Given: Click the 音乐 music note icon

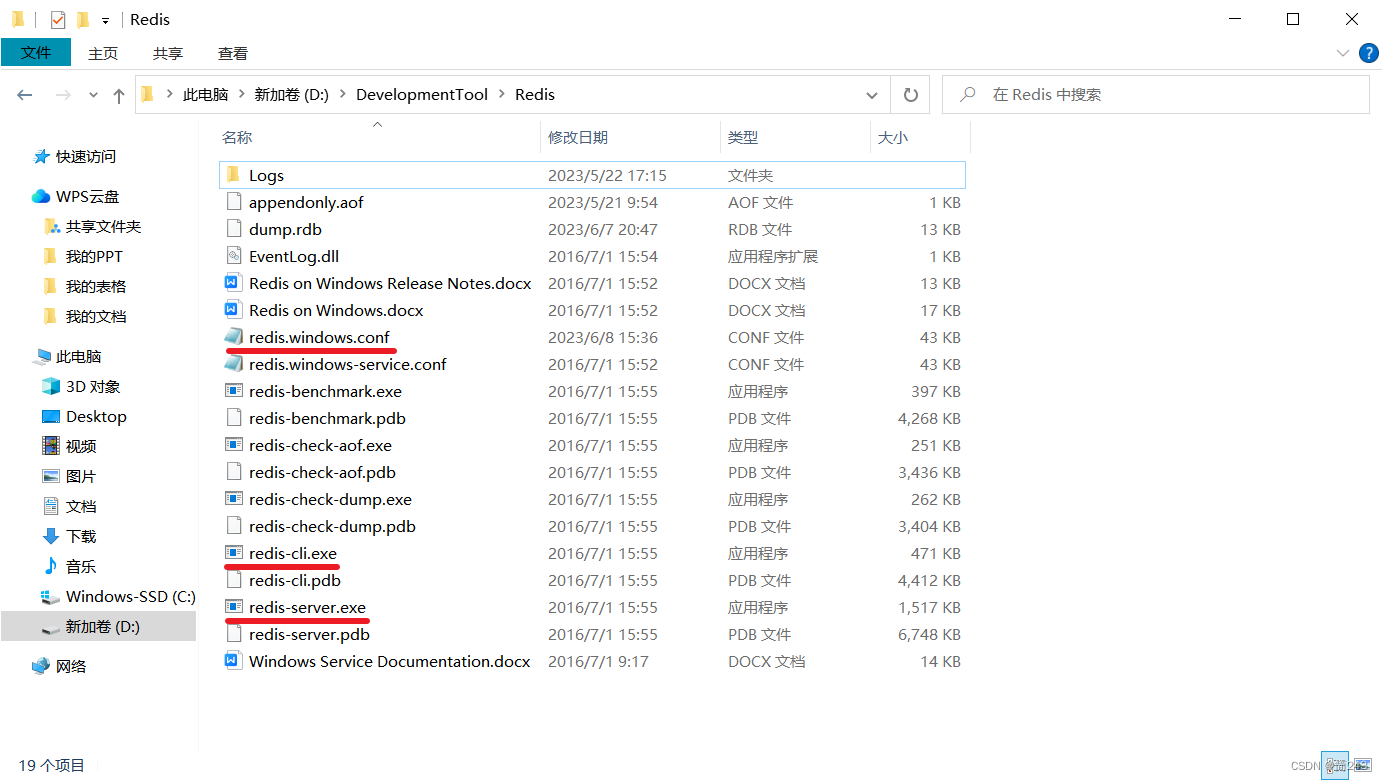Looking at the screenshot, I should coord(51,566).
